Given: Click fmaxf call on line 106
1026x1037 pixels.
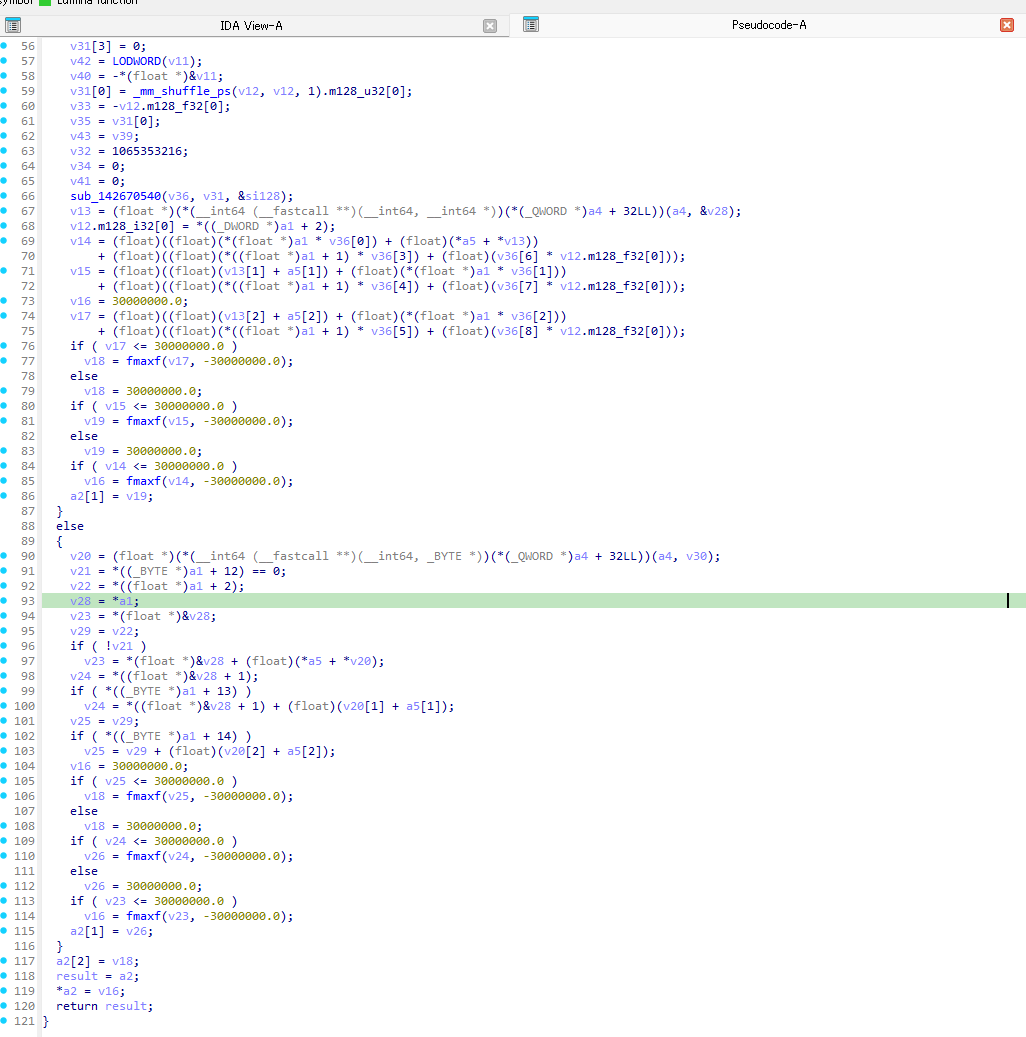Looking at the screenshot, I should (x=144, y=796).
